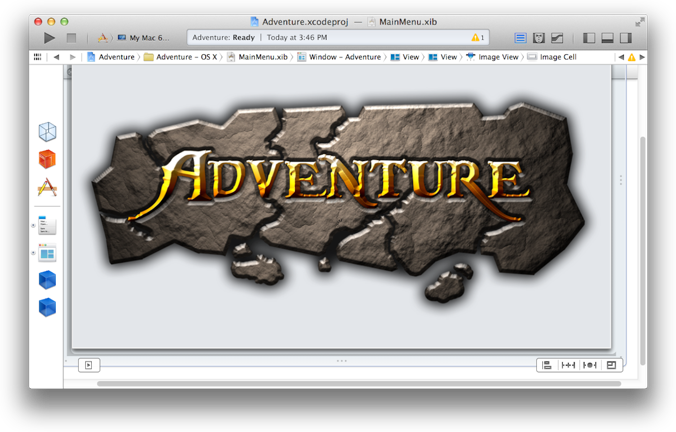
Task: Select the lower blue cube object
Action: 47,307
